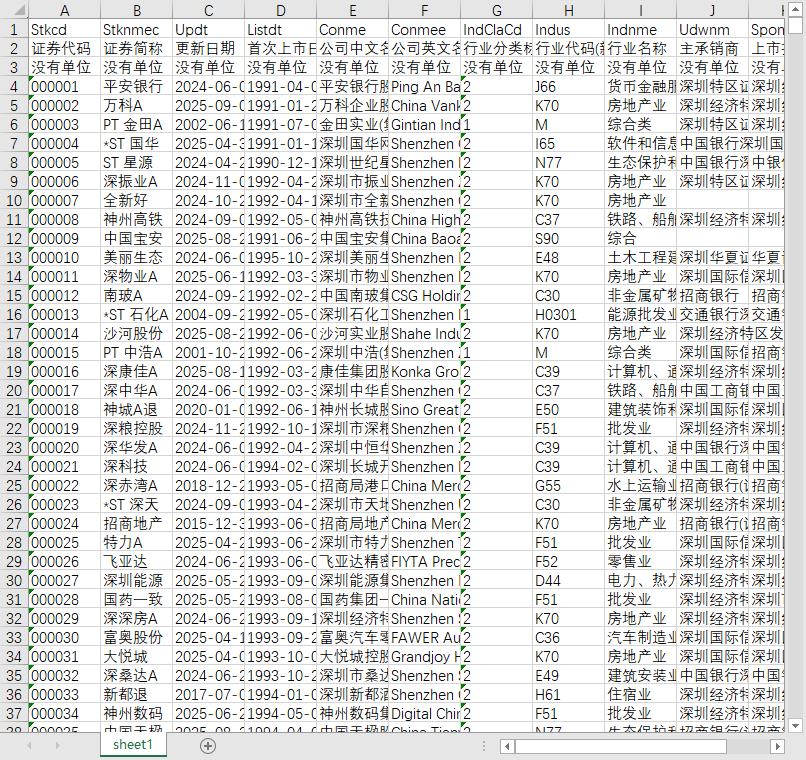Viewport: 806px width, 760px height.
Task: Click the Listdt header cell
Action: (281, 29)
